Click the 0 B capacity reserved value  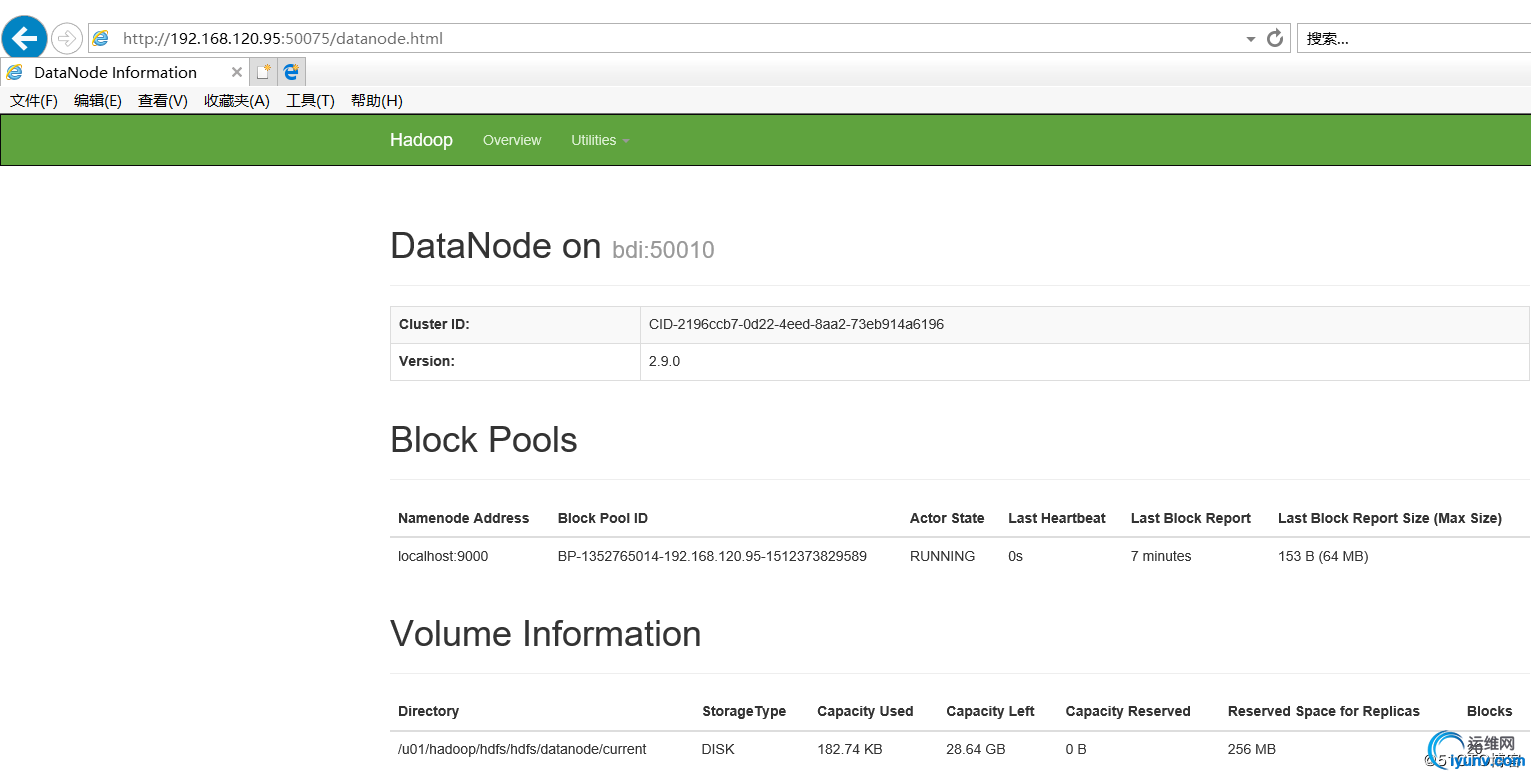(x=1076, y=749)
